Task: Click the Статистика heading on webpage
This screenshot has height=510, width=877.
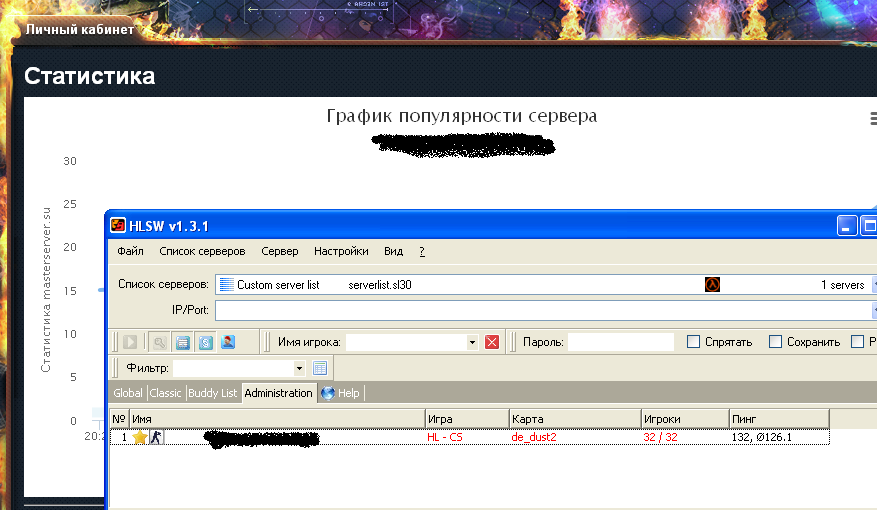Action: coord(89,76)
